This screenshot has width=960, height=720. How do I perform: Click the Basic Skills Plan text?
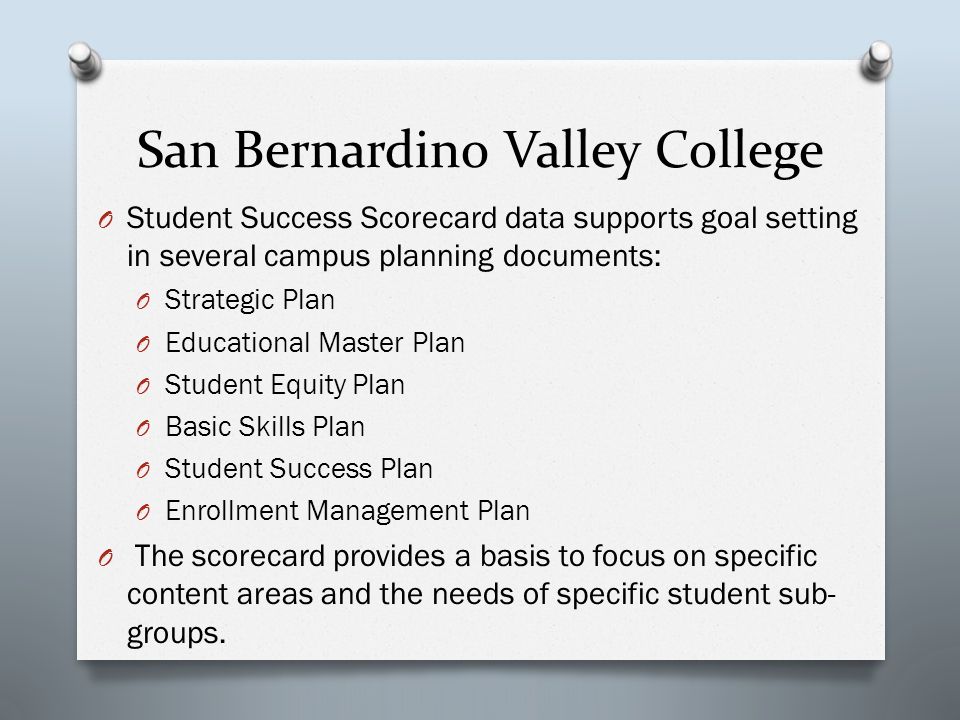[265, 427]
